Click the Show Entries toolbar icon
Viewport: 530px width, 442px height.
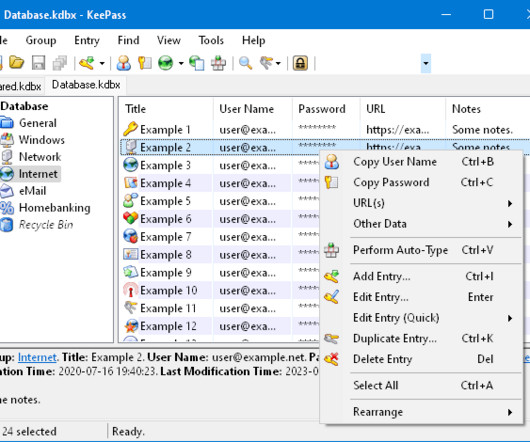coord(266,63)
